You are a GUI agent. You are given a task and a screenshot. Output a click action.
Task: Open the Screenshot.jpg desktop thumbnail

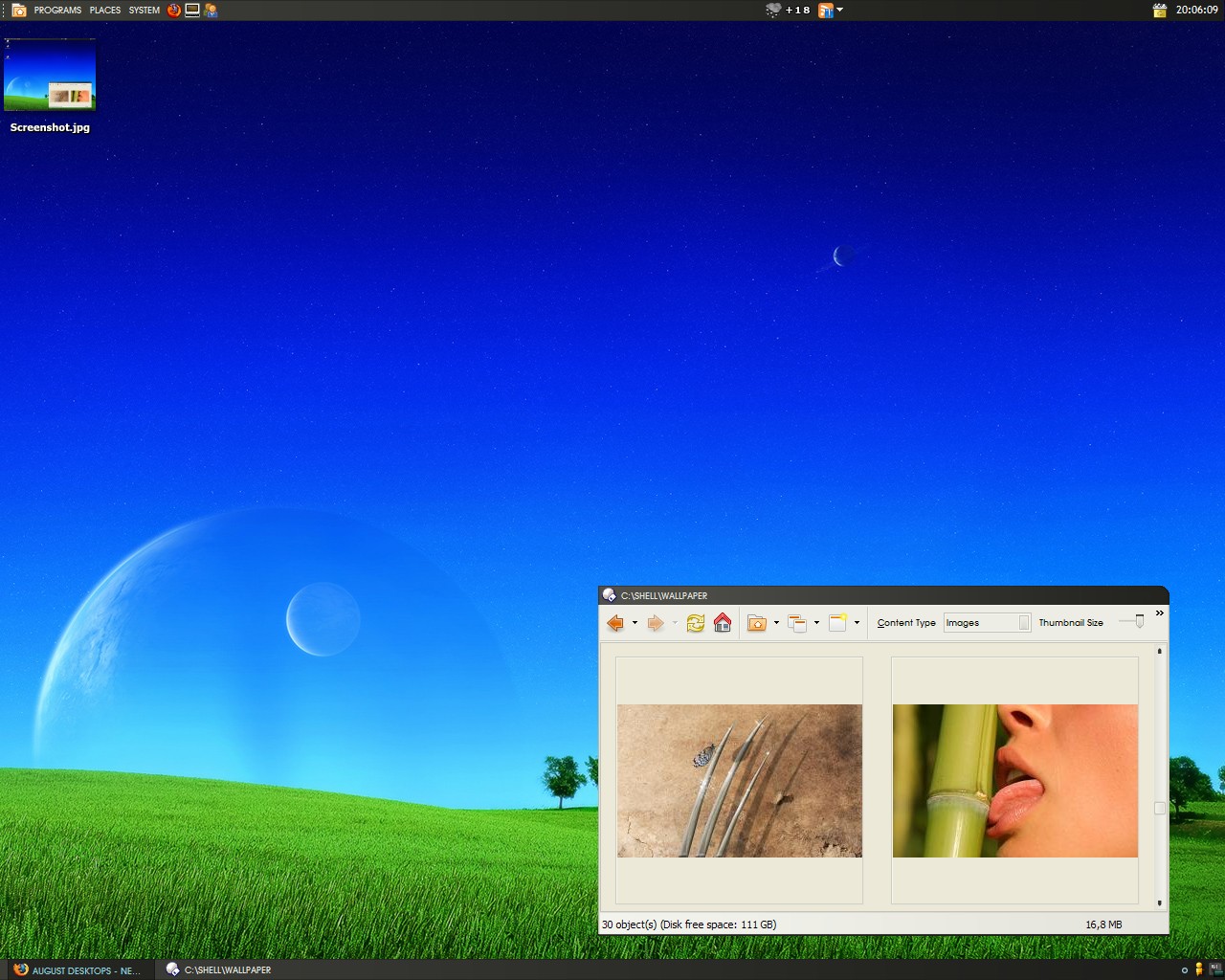tap(50, 77)
